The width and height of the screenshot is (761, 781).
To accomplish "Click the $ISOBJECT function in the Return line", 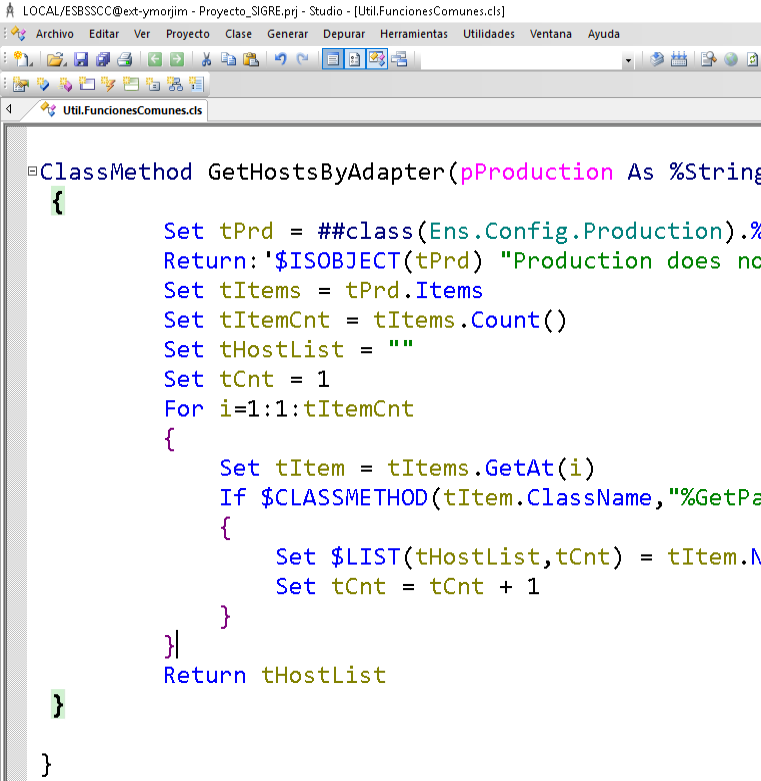I will 337,261.
